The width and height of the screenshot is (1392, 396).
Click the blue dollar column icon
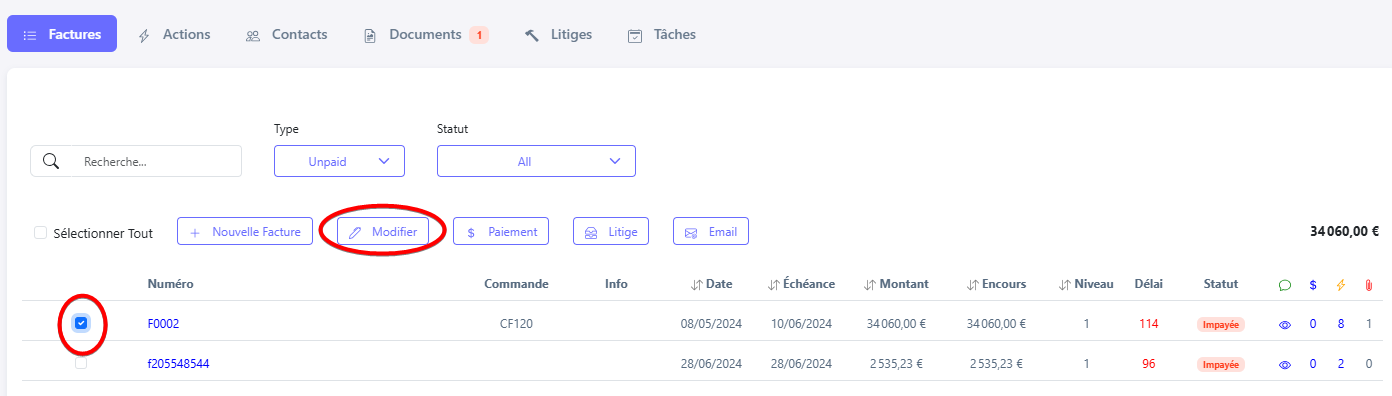click(x=1312, y=285)
